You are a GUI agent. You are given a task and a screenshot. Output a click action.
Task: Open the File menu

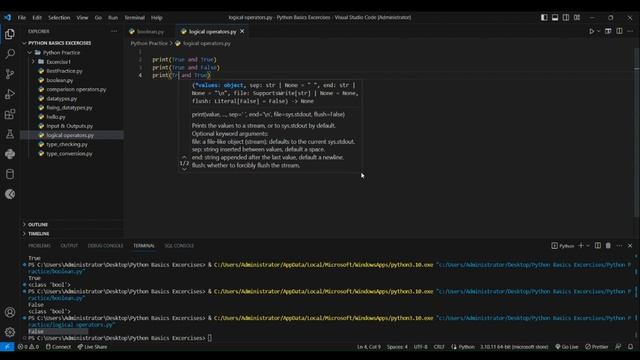tap(22, 18)
